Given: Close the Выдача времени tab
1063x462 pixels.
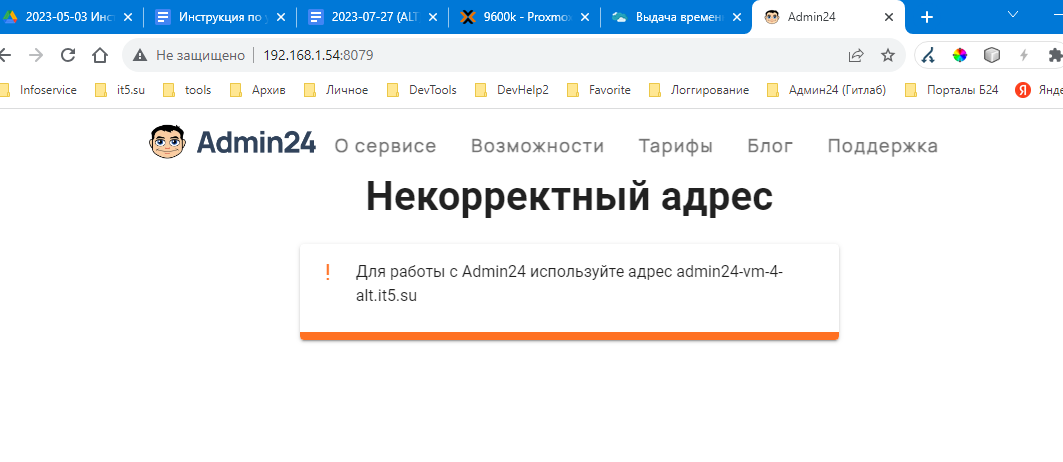Looking at the screenshot, I should [x=737, y=18].
